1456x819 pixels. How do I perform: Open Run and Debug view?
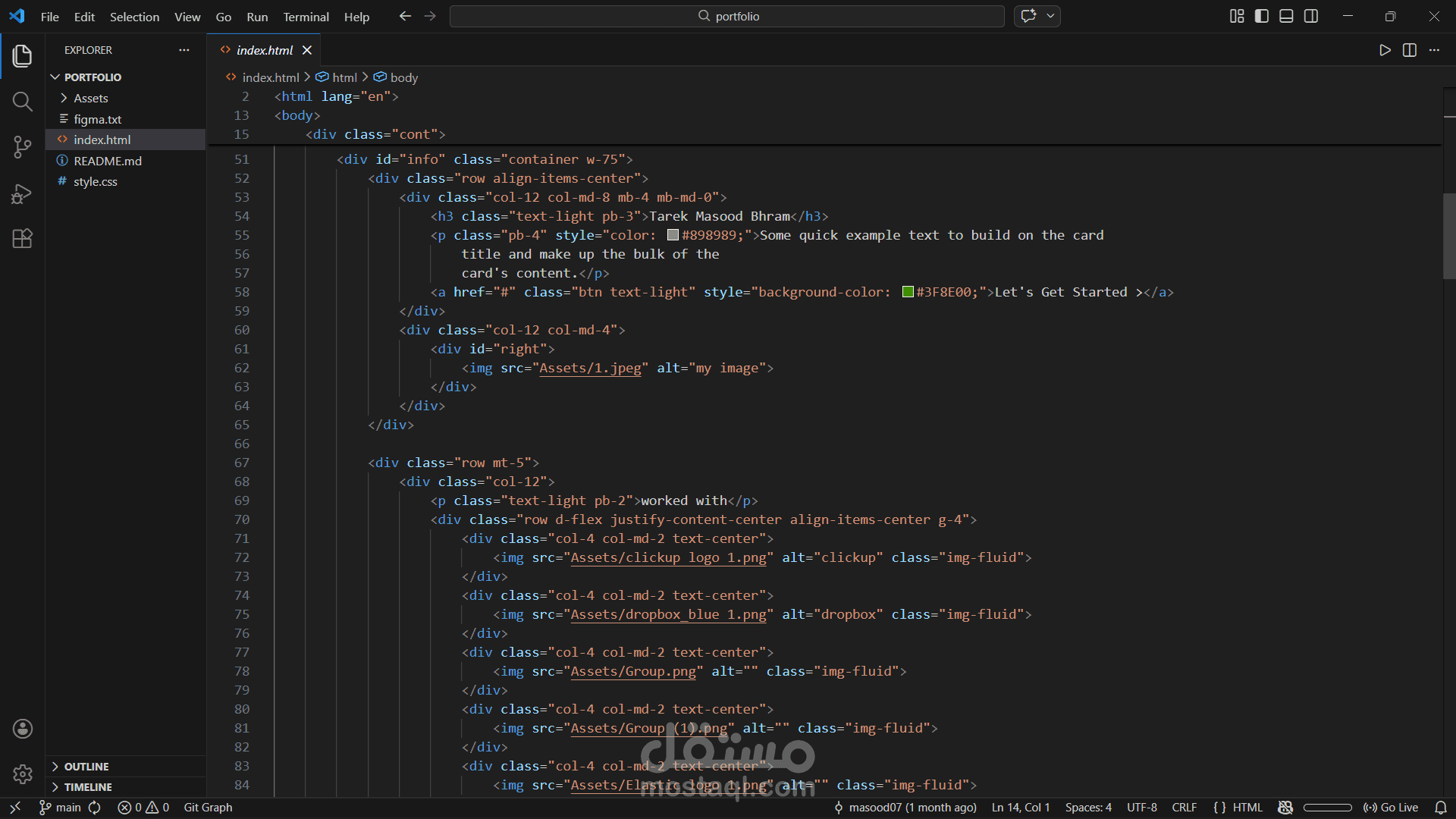[x=22, y=193]
